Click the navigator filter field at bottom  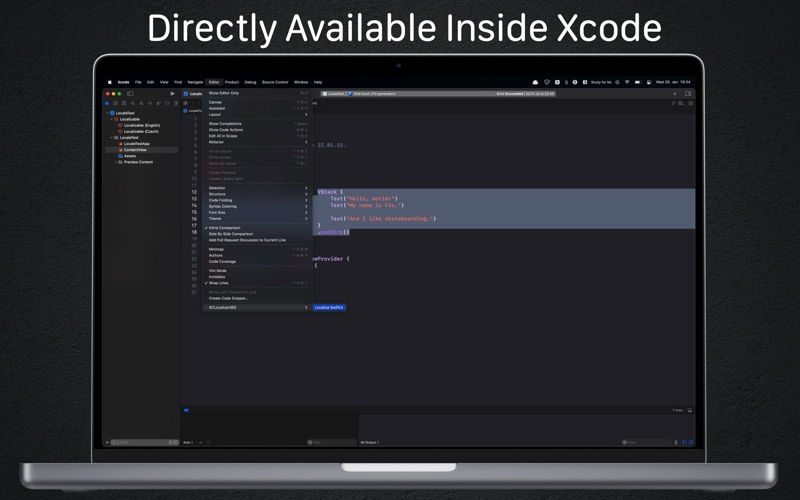(x=144, y=442)
